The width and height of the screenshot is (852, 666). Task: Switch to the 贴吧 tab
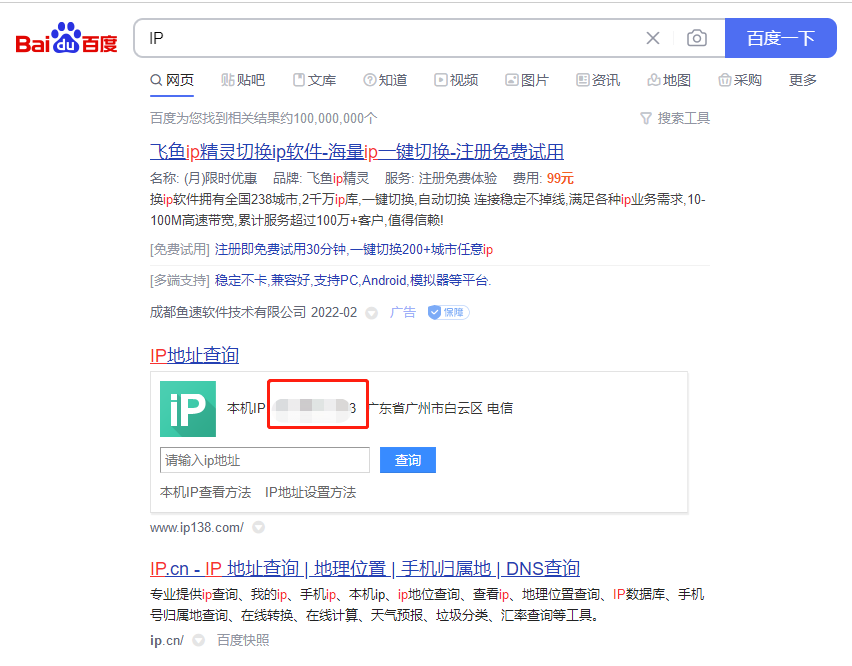(243, 80)
